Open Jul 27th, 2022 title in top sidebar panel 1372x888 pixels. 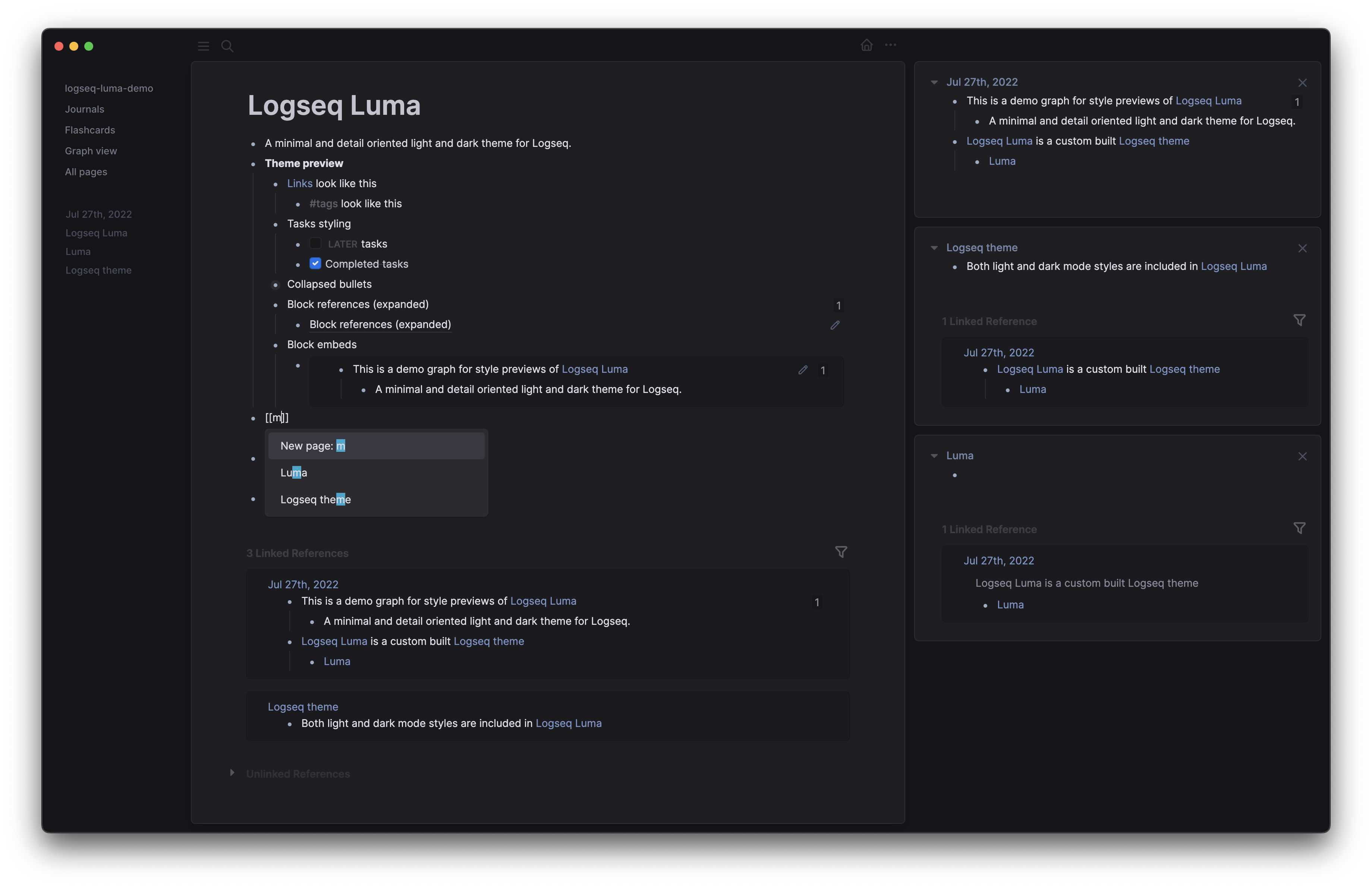982,82
